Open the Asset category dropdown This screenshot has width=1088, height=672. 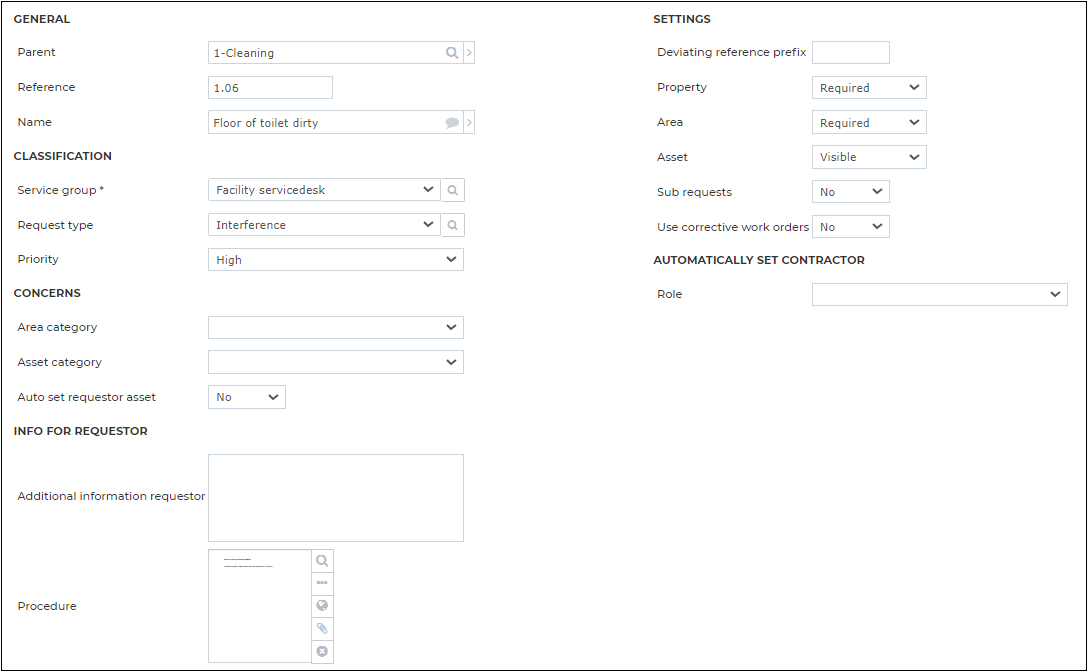[x=336, y=362]
